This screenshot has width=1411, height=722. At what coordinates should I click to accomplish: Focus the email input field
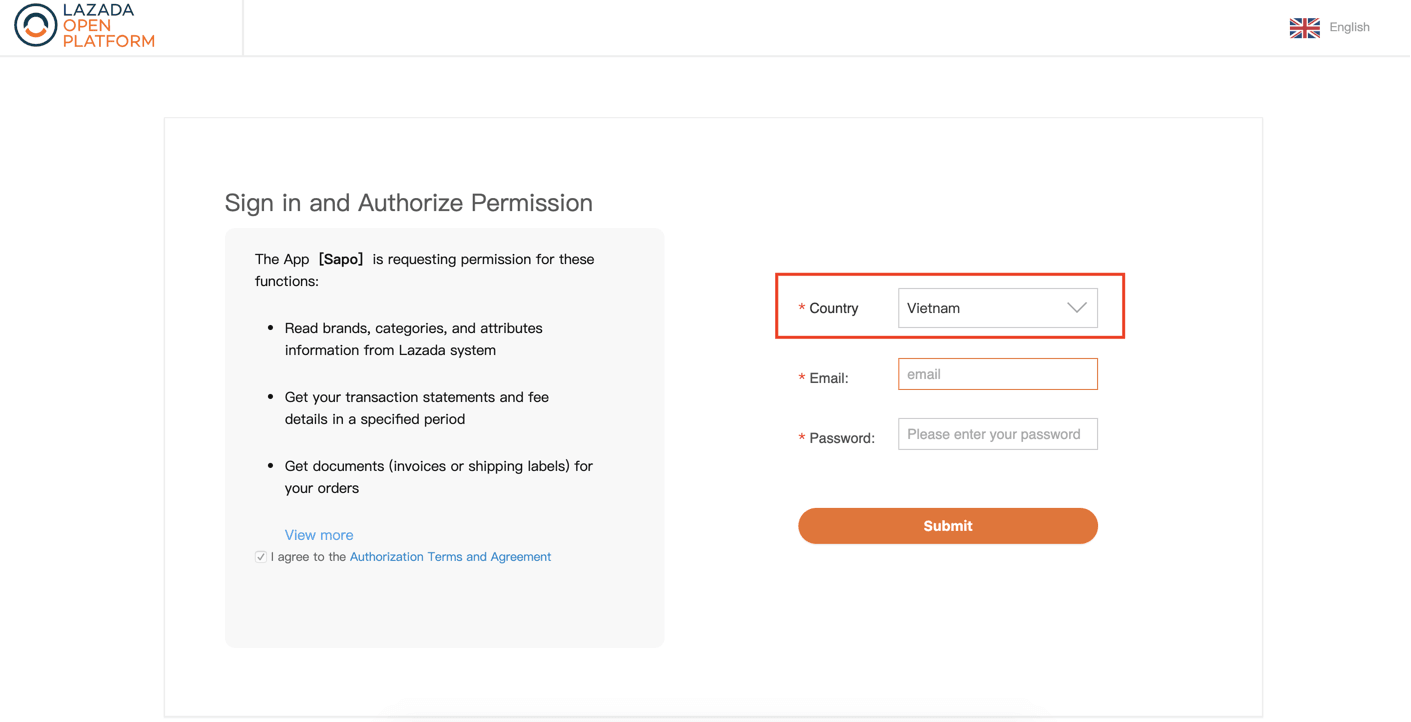[x=997, y=374]
